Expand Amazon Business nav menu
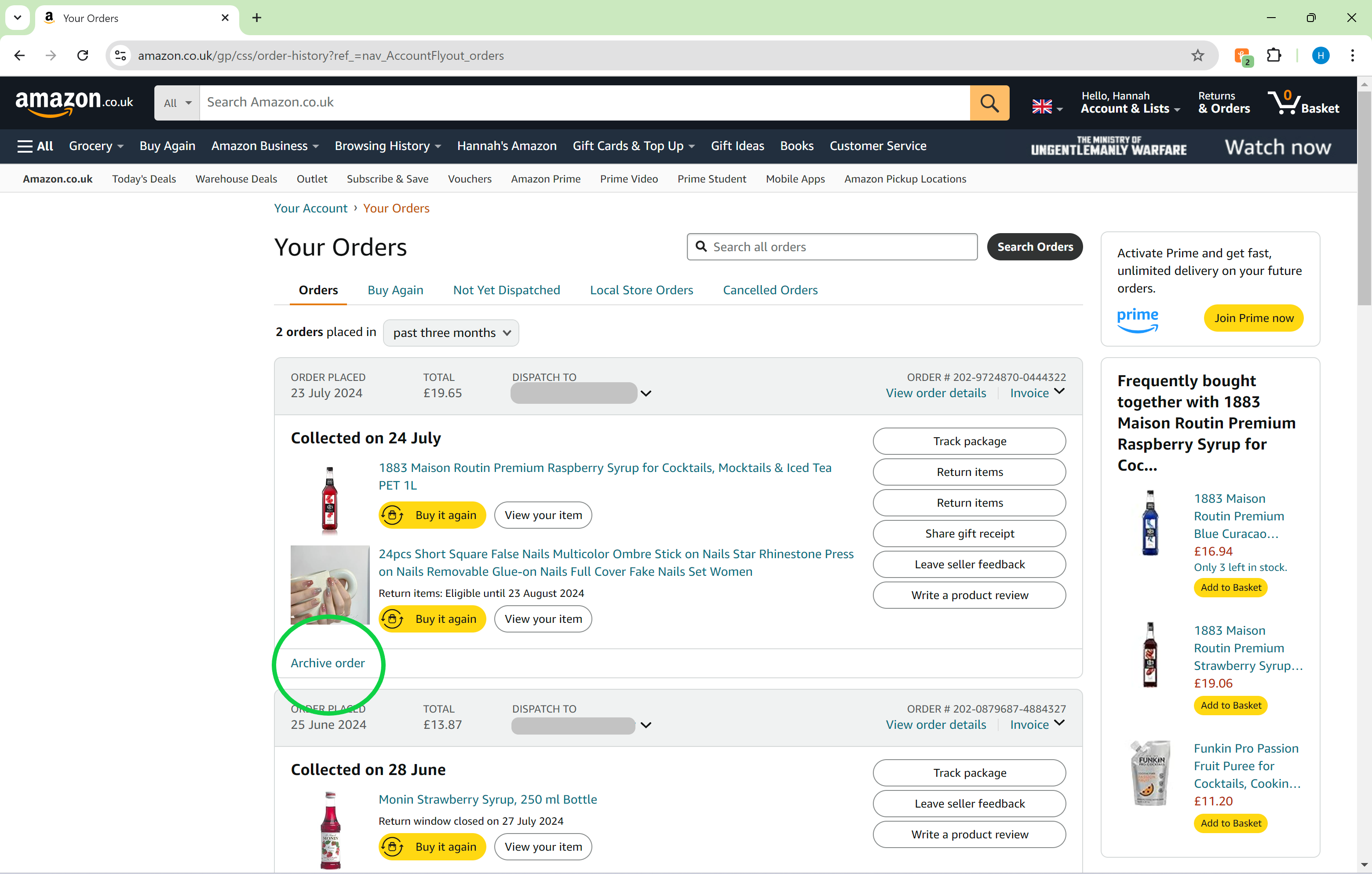This screenshot has width=1372, height=874. 265,146
